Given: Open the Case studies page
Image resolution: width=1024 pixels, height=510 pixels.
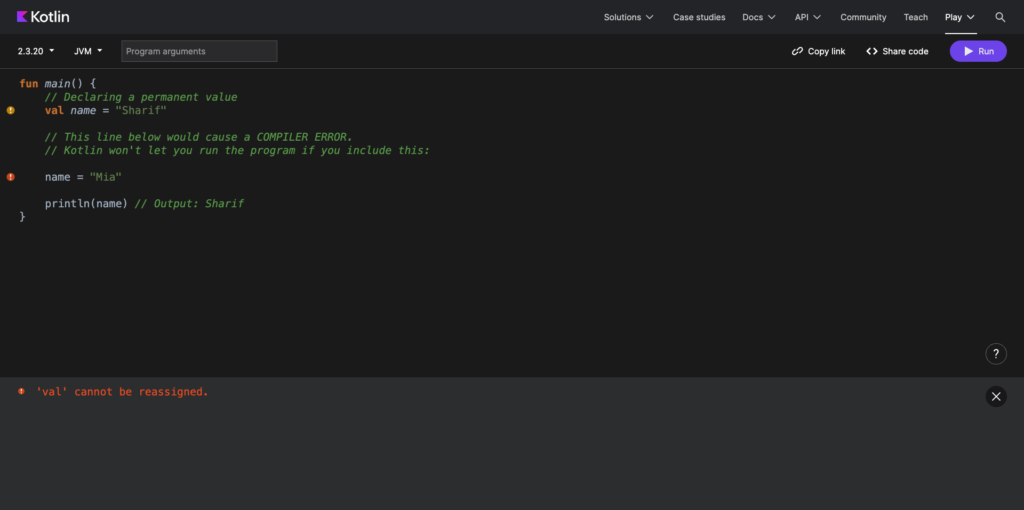Looking at the screenshot, I should pos(697,17).
